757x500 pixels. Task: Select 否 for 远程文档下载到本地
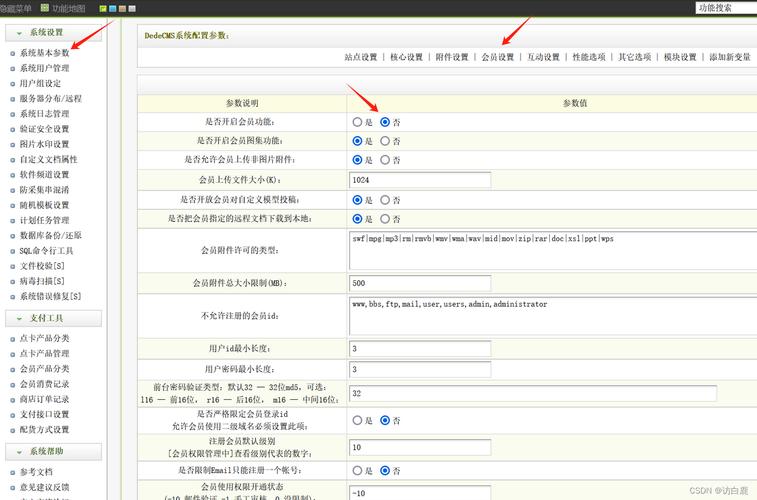pos(385,219)
